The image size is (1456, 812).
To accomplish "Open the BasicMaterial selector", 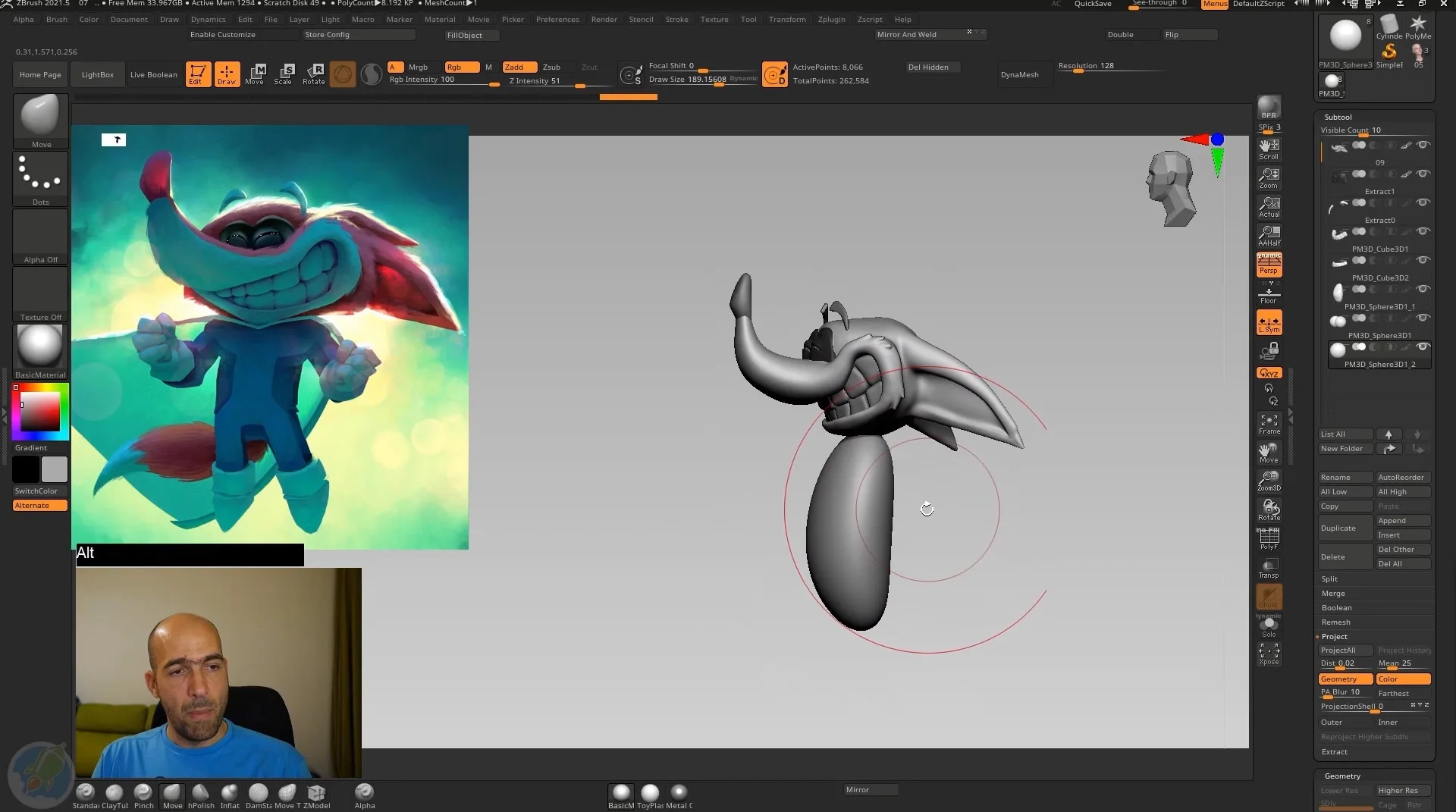I will coord(40,352).
